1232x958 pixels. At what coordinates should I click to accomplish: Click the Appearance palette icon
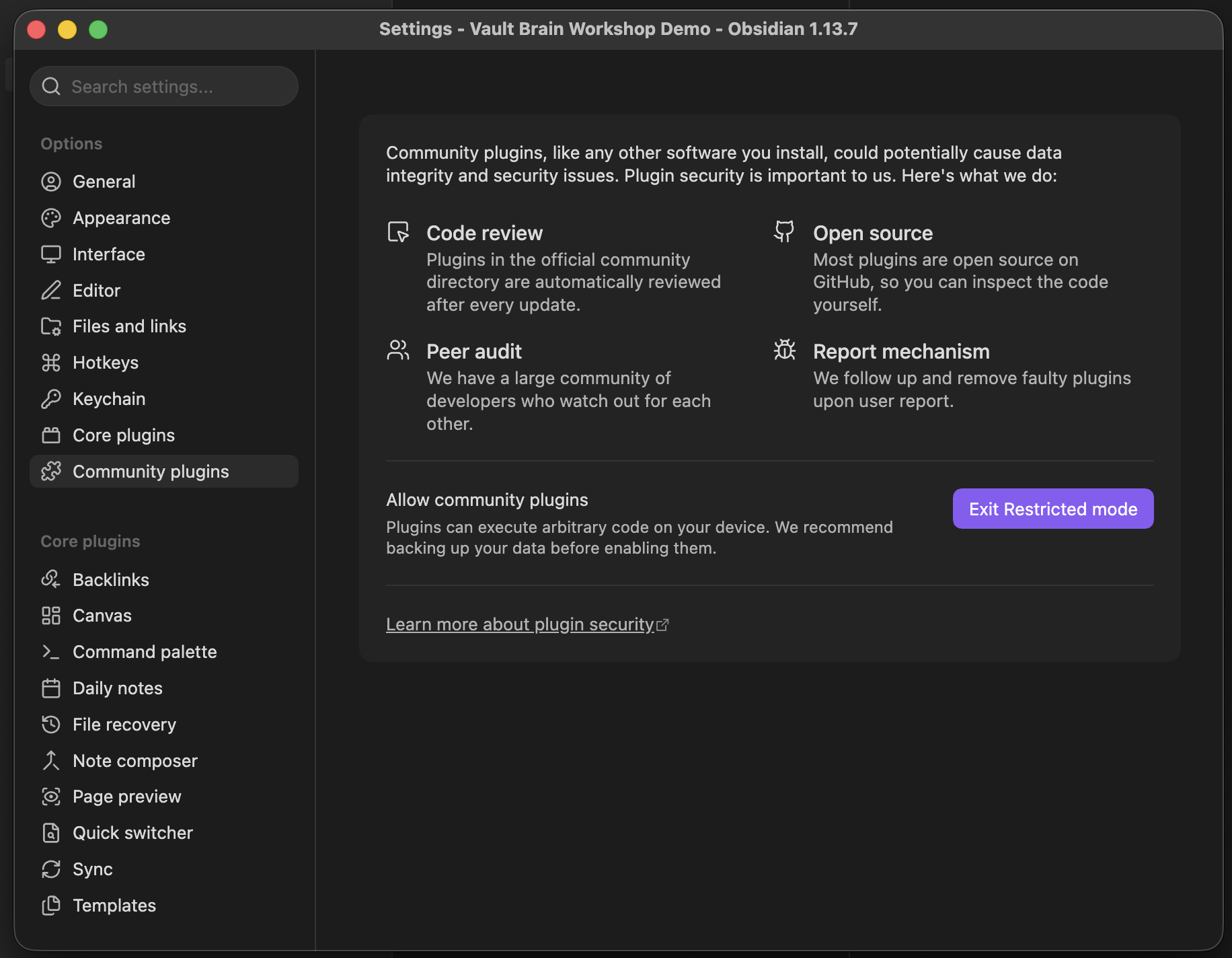coord(51,218)
